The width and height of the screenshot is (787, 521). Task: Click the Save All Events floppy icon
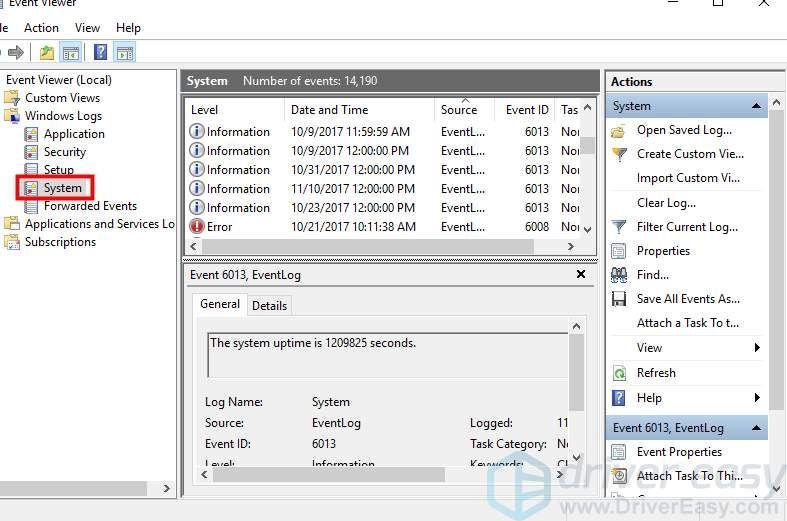pos(619,299)
